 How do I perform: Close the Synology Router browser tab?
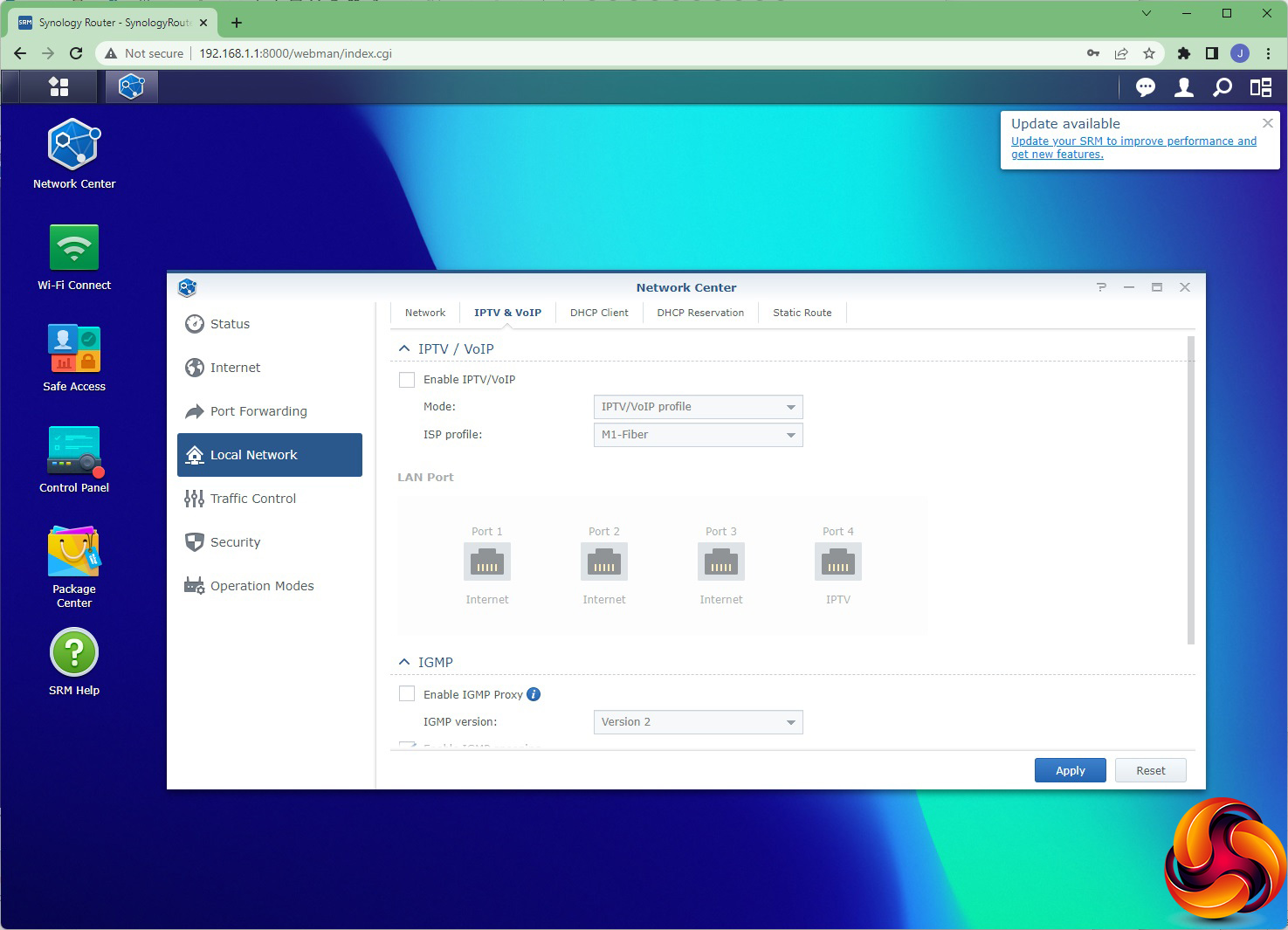[203, 23]
